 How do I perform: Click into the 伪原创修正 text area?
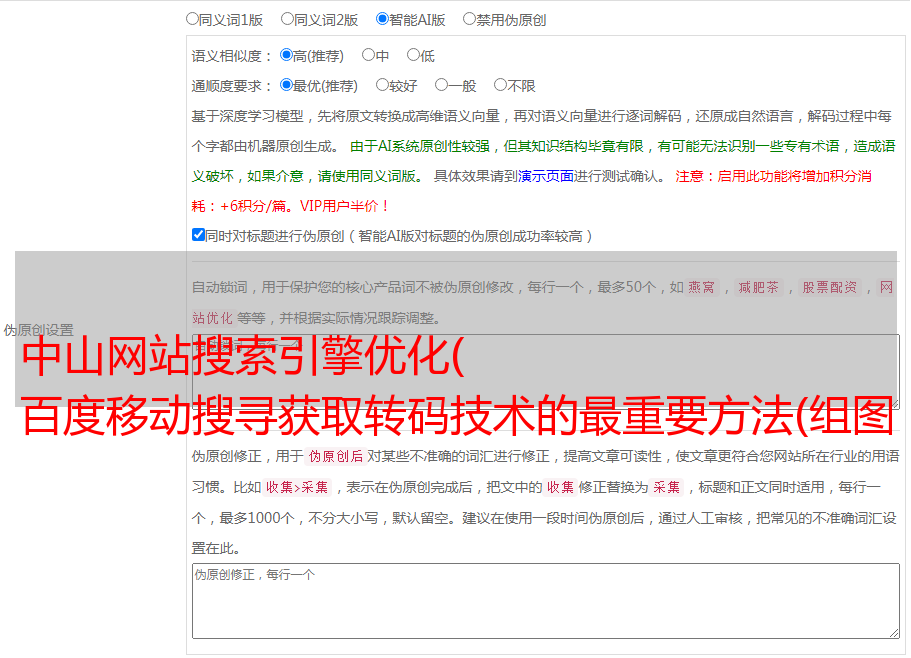pos(545,600)
